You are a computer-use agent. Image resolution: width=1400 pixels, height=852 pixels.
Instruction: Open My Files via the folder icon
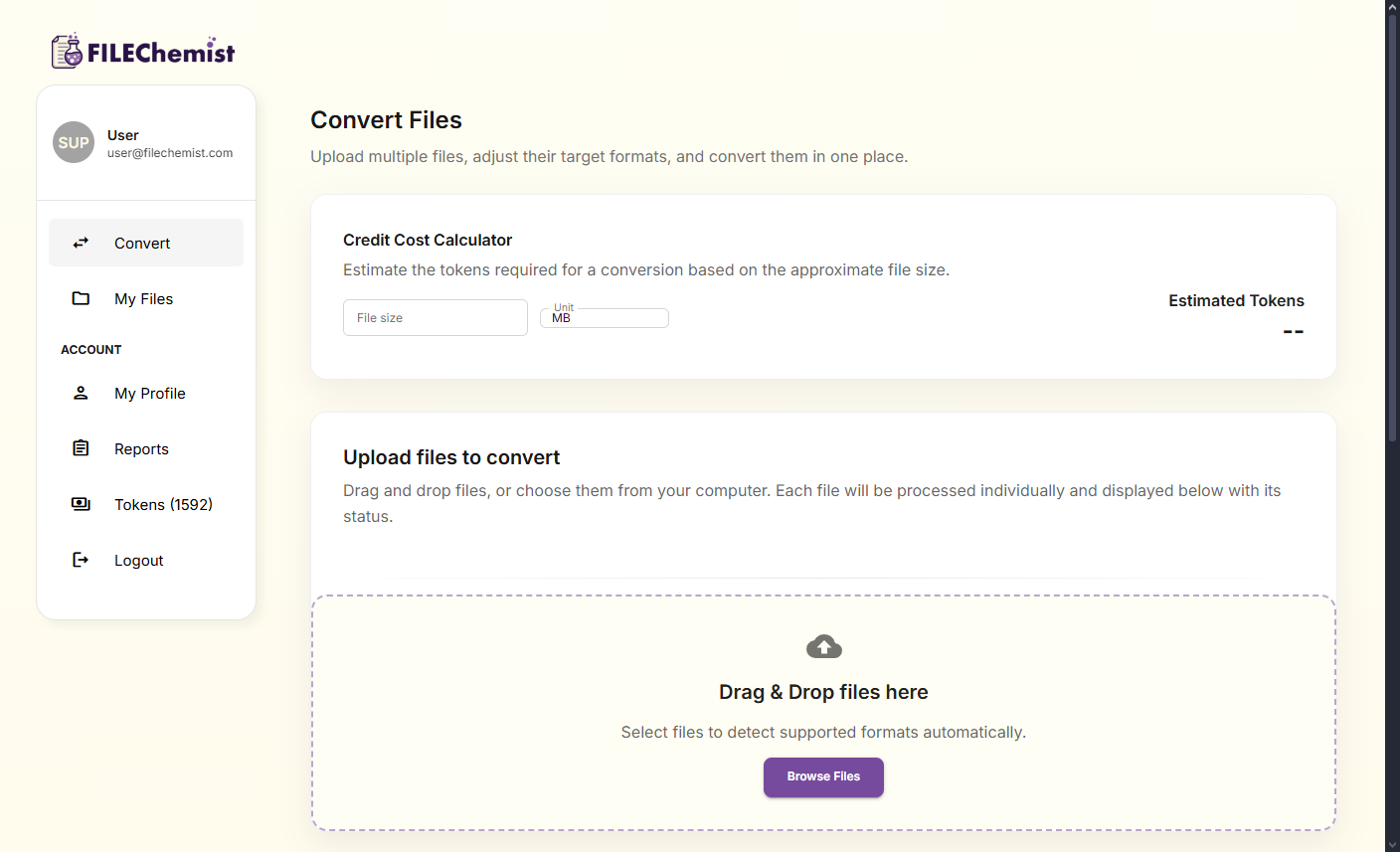(81, 298)
